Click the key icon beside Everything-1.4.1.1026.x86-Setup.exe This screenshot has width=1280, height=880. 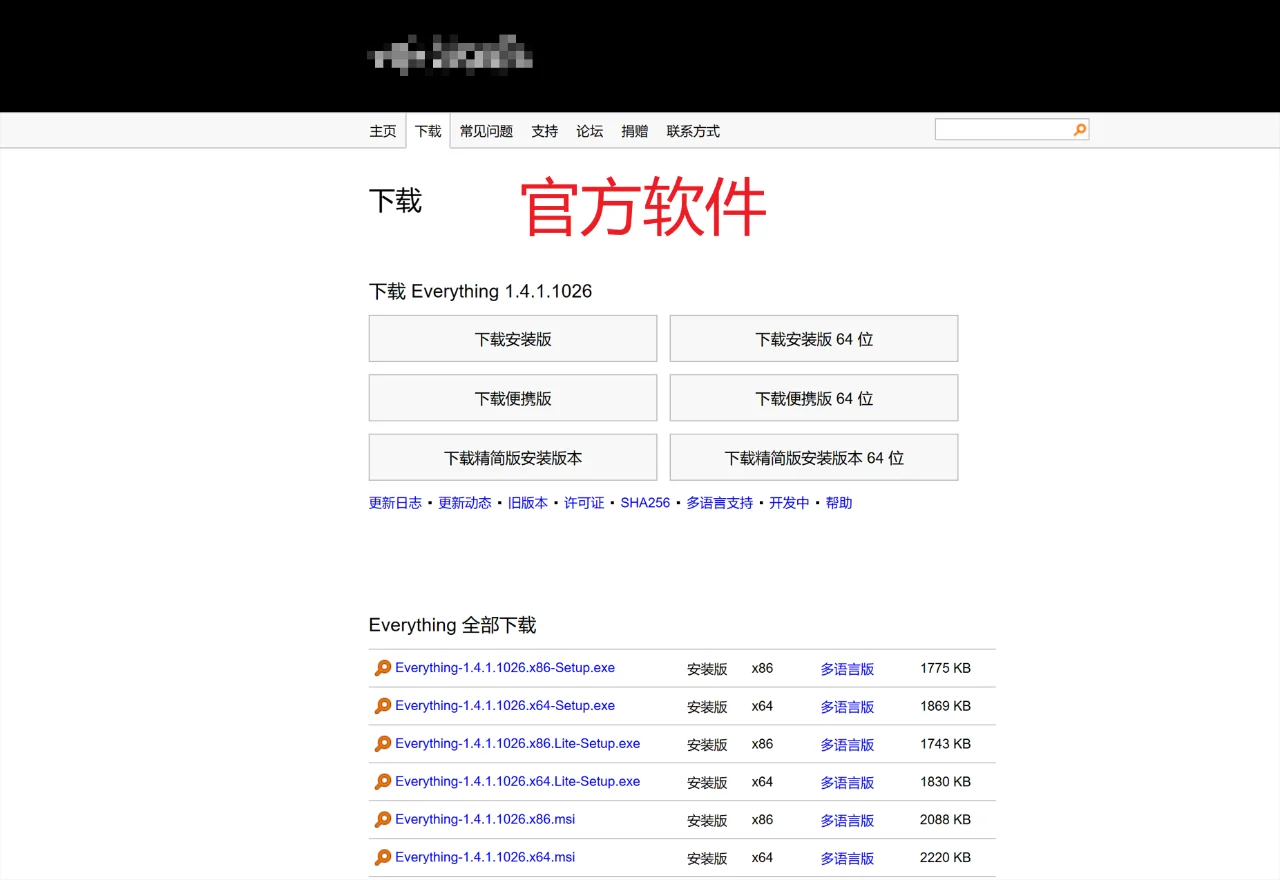(383, 667)
